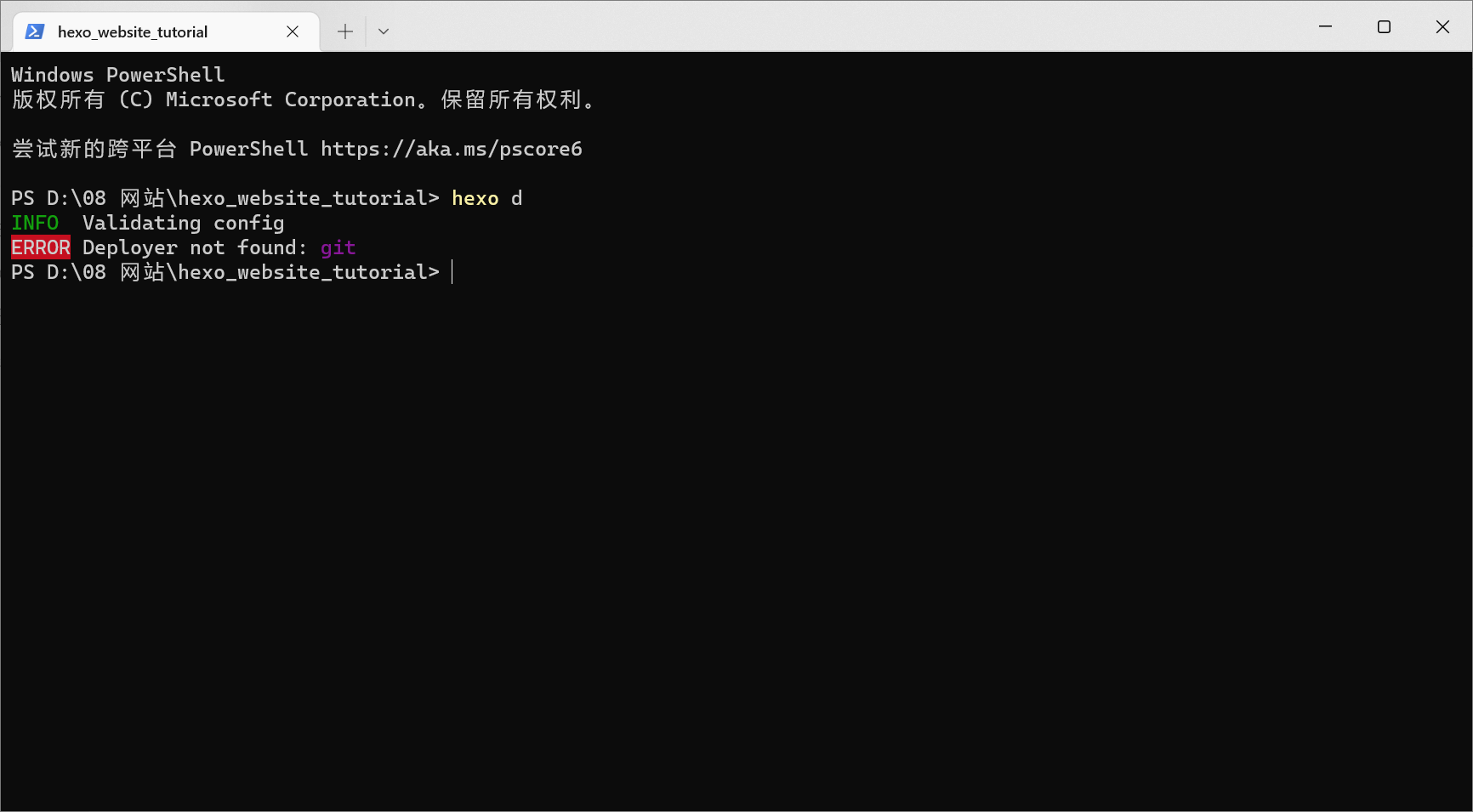The height and width of the screenshot is (812, 1473).
Task: Close the terminal window
Action: pyautogui.click(x=1442, y=27)
